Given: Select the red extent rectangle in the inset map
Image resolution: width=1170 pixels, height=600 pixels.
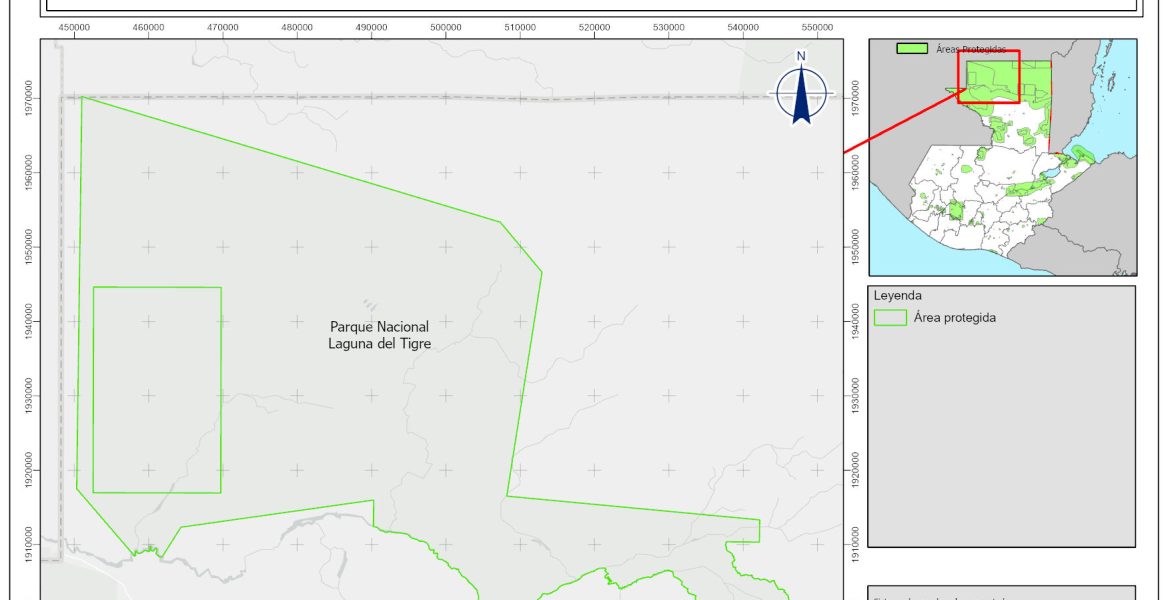Looking at the screenshot, I should coord(988,77).
